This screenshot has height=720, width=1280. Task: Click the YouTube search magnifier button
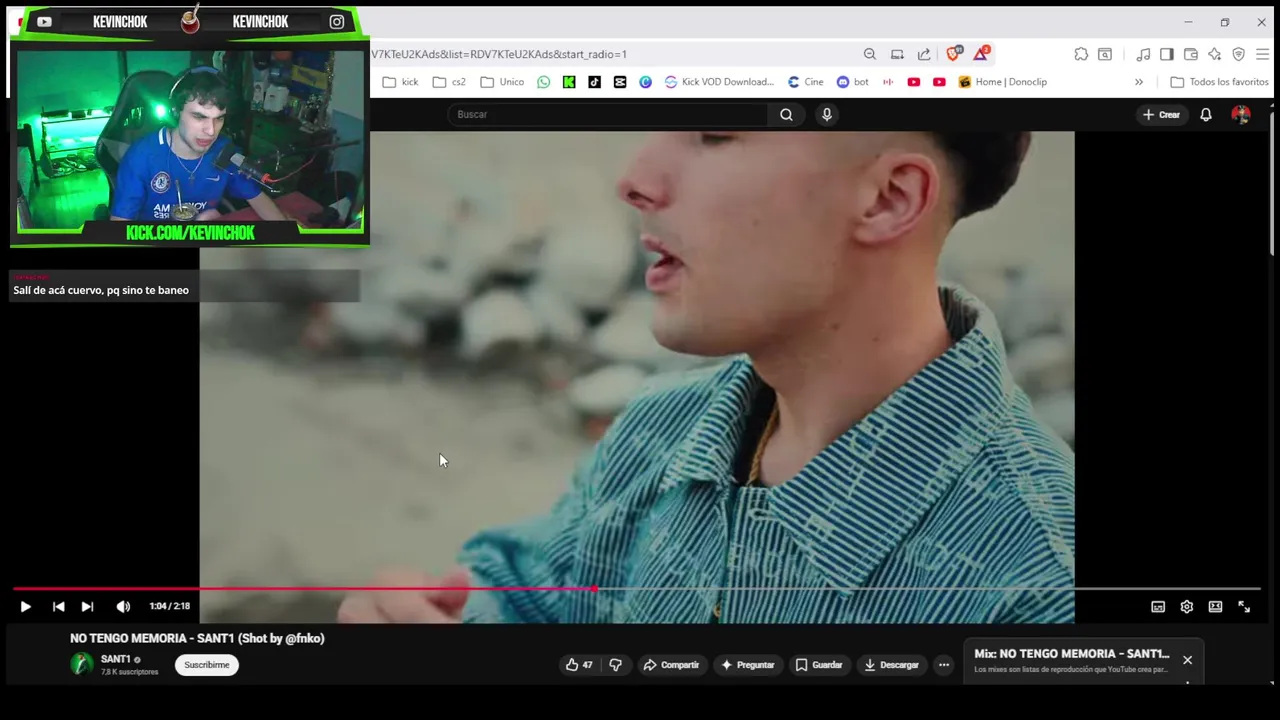(x=786, y=114)
